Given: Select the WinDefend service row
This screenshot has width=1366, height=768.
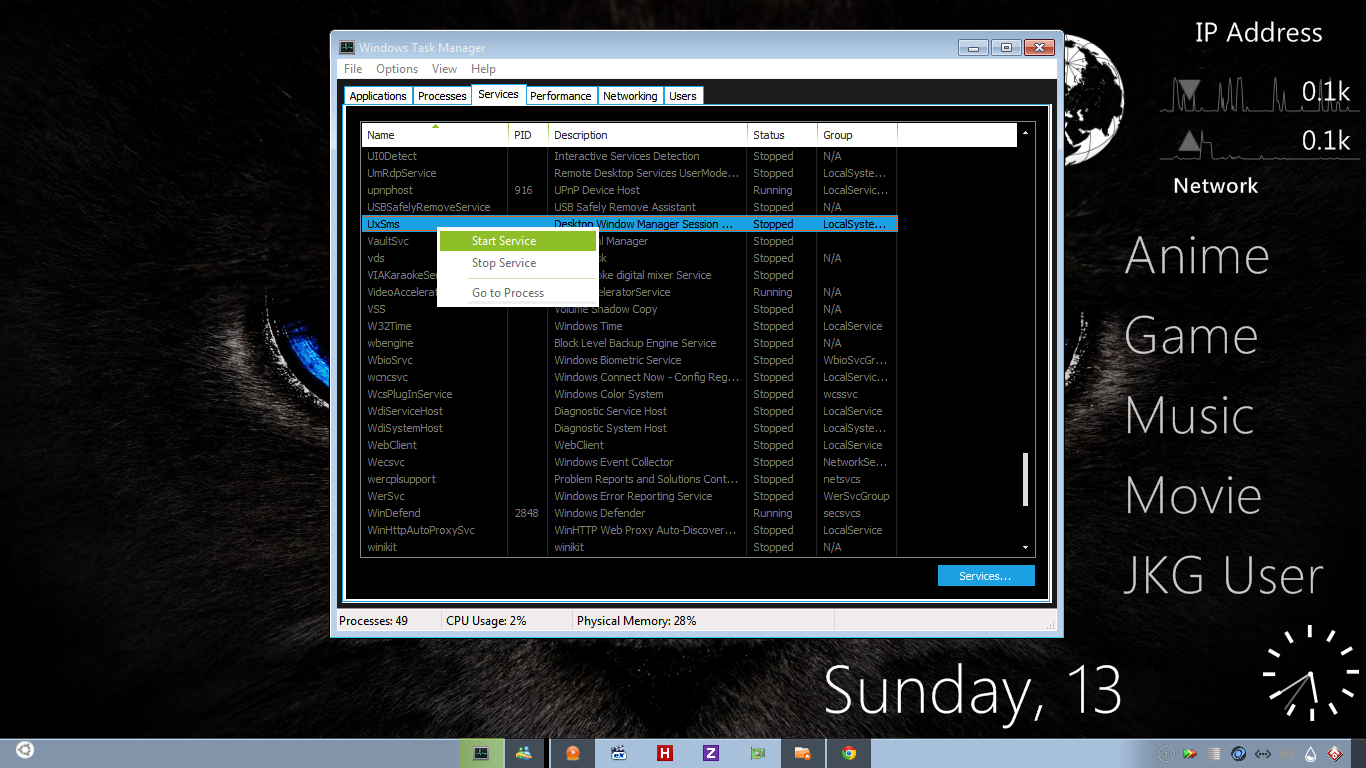Looking at the screenshot, I should pos(629,513).
